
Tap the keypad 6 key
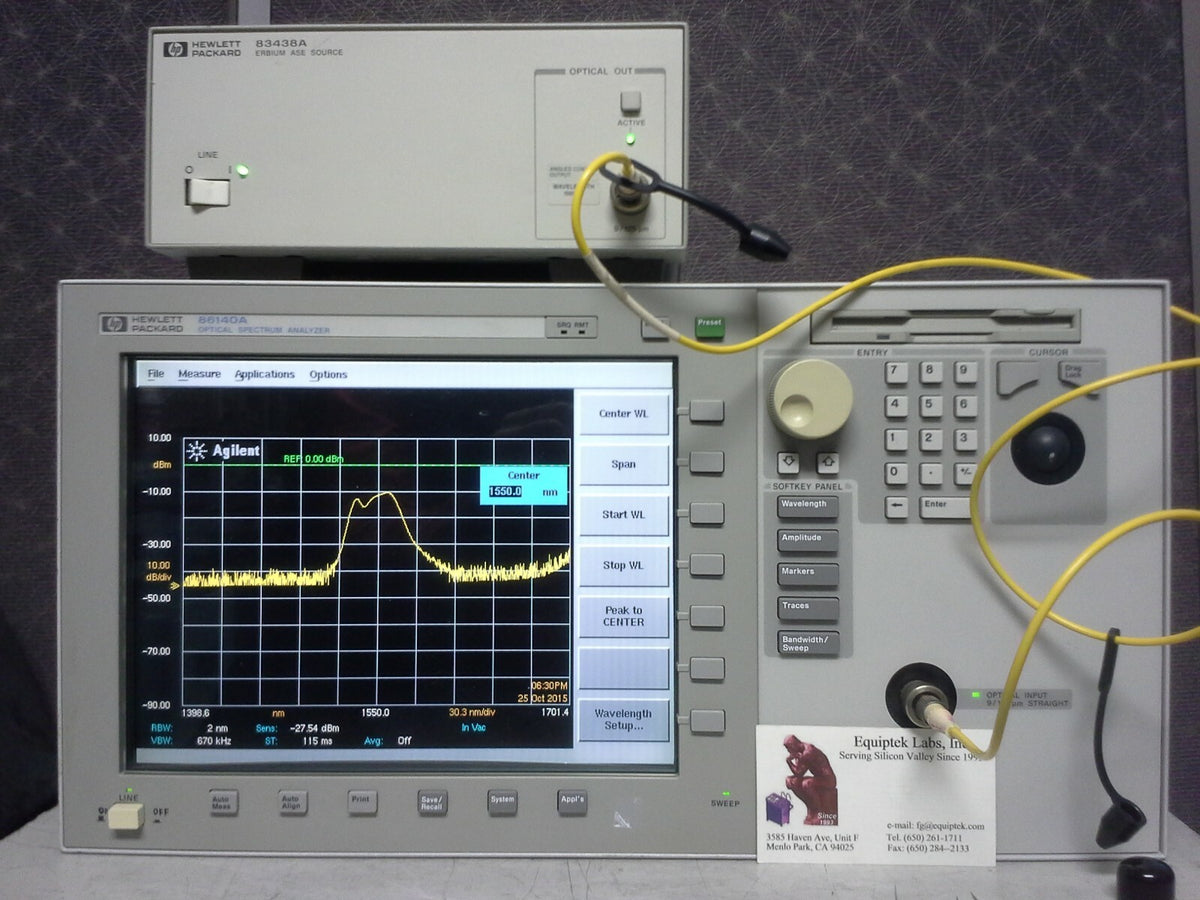pyautogui.click(x=964, y=405)
